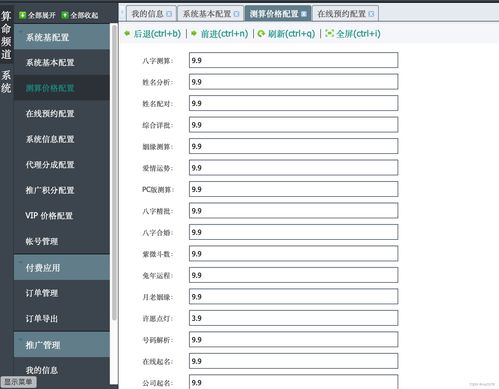Screen dimensions: 499x389
Task: Refresh the page with 刷新(ctrl+q)
Action: tap(286, 34)
